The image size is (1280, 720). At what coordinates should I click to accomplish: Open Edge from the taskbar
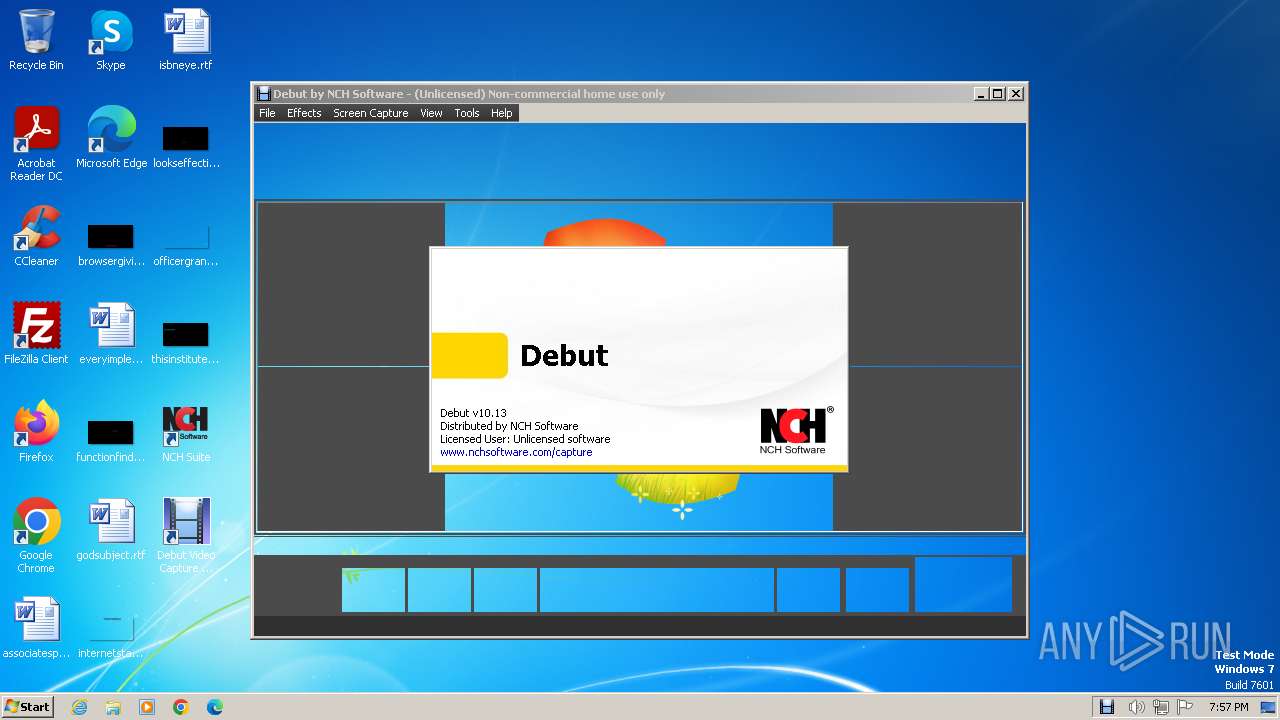pyautogui.click(x=214, y=707)
